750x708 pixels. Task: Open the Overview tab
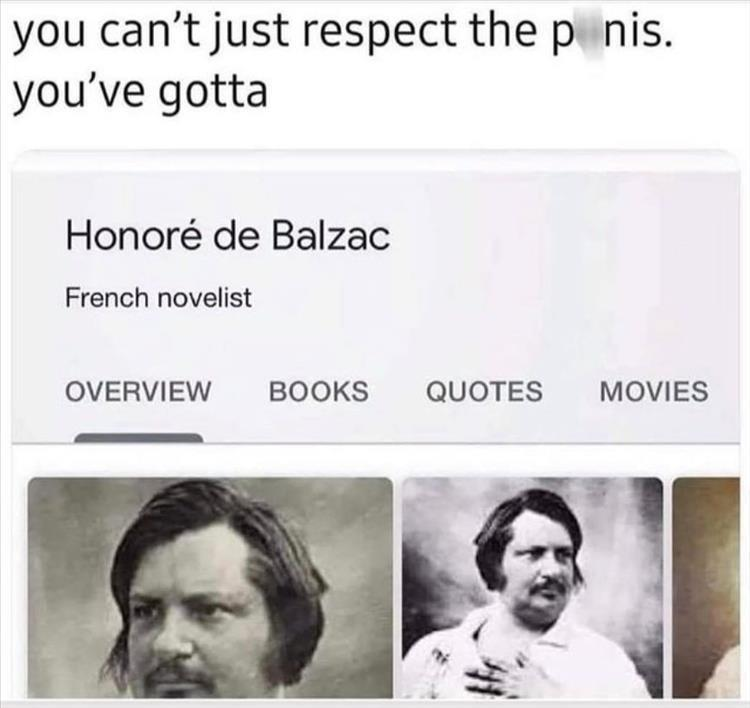pyautogui.click(x=137, y=391)
